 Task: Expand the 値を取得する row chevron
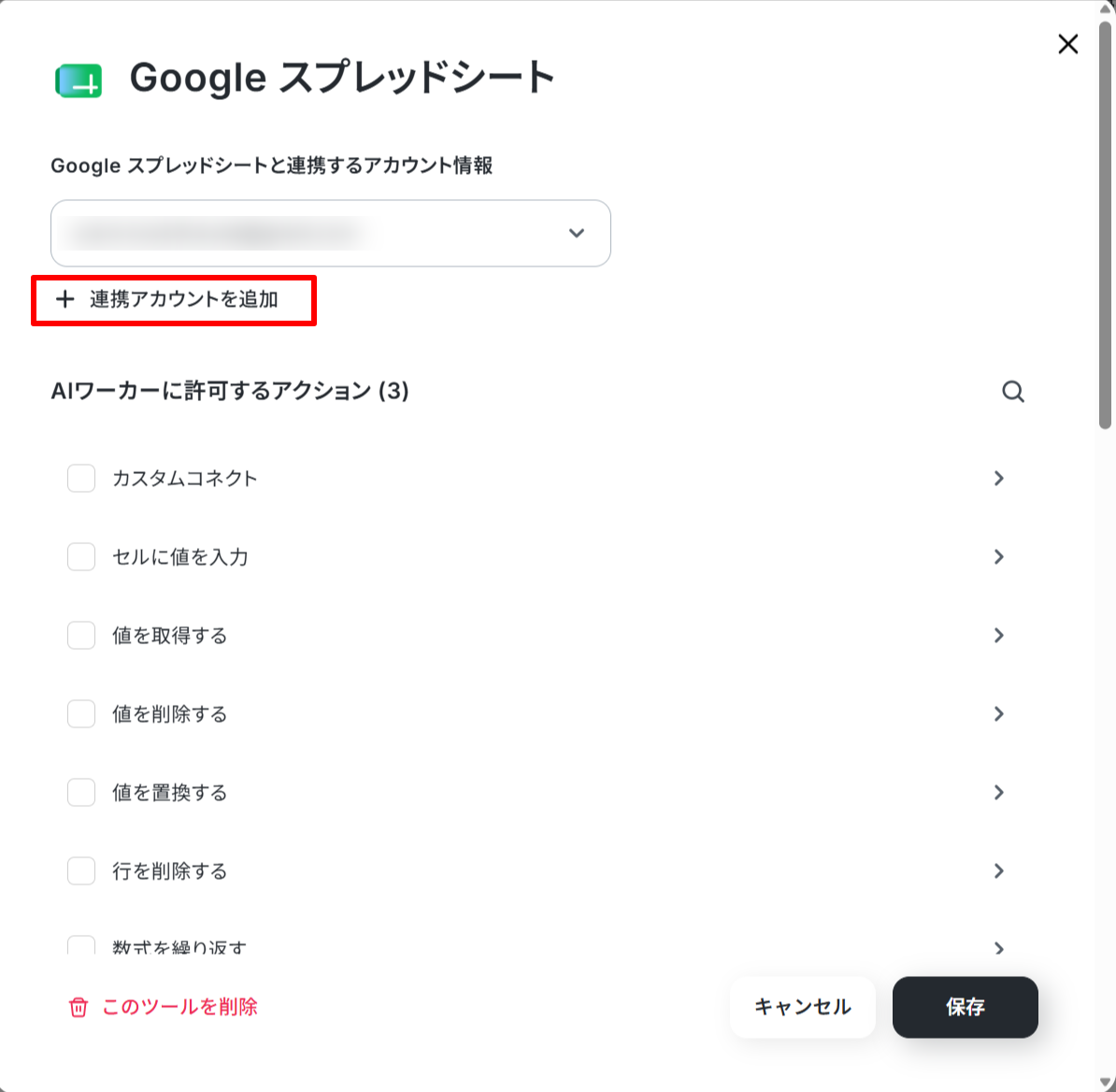coord(998,635)
